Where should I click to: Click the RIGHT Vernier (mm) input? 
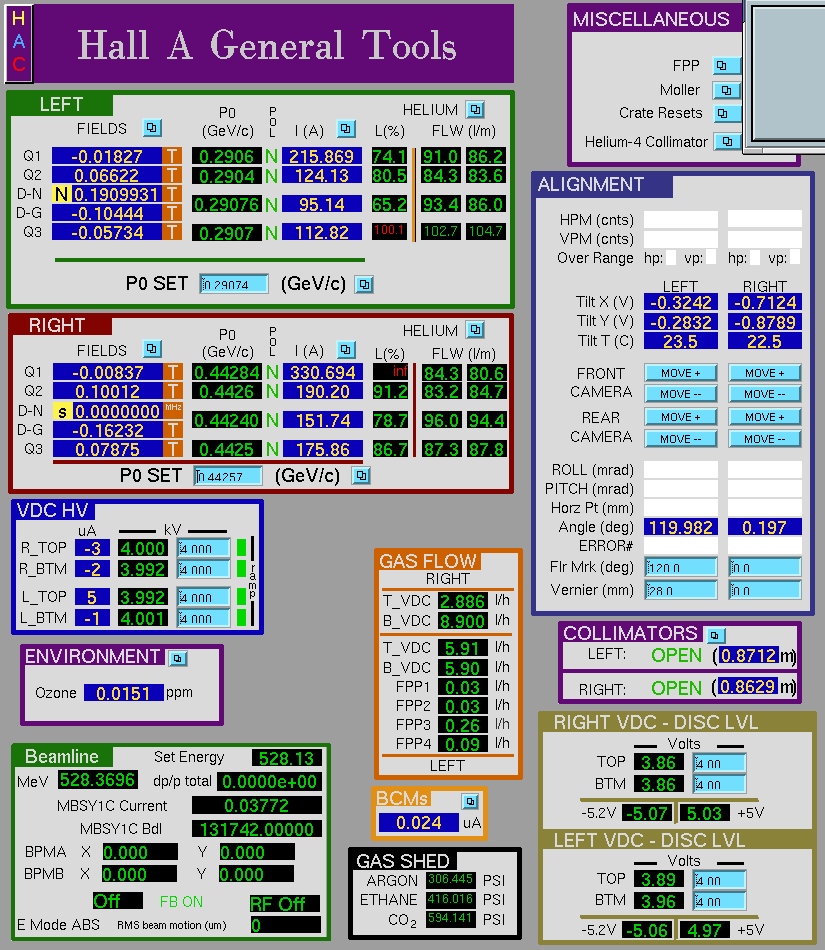tap(764, 590)
